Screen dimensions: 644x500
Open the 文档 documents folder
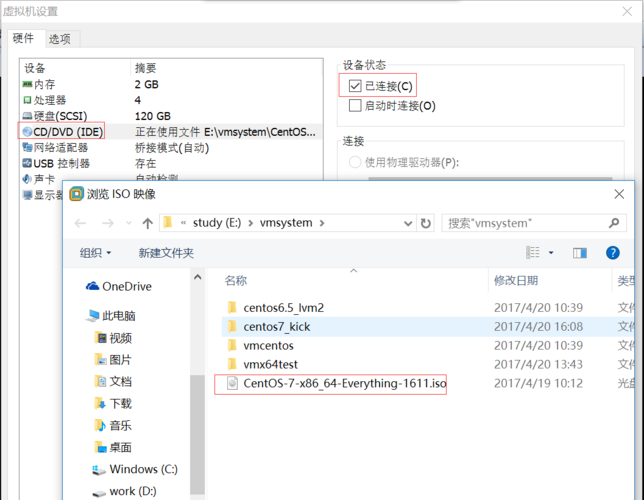113,382
